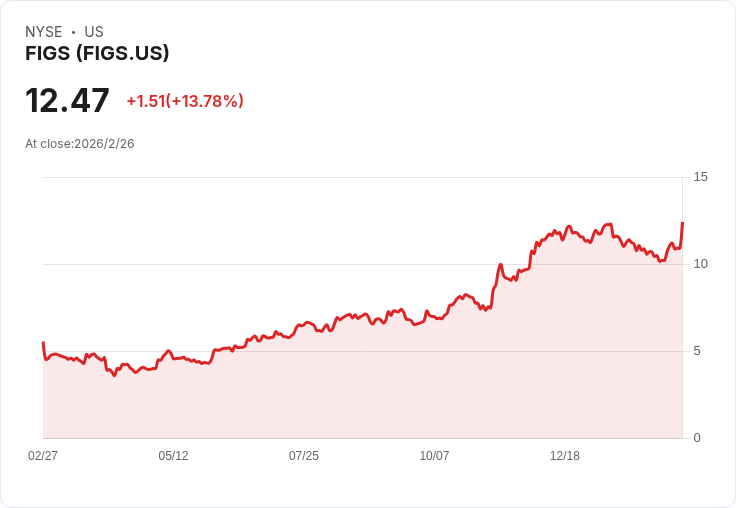
Task: Select the 07/25 date axis label
Action: 304,455
